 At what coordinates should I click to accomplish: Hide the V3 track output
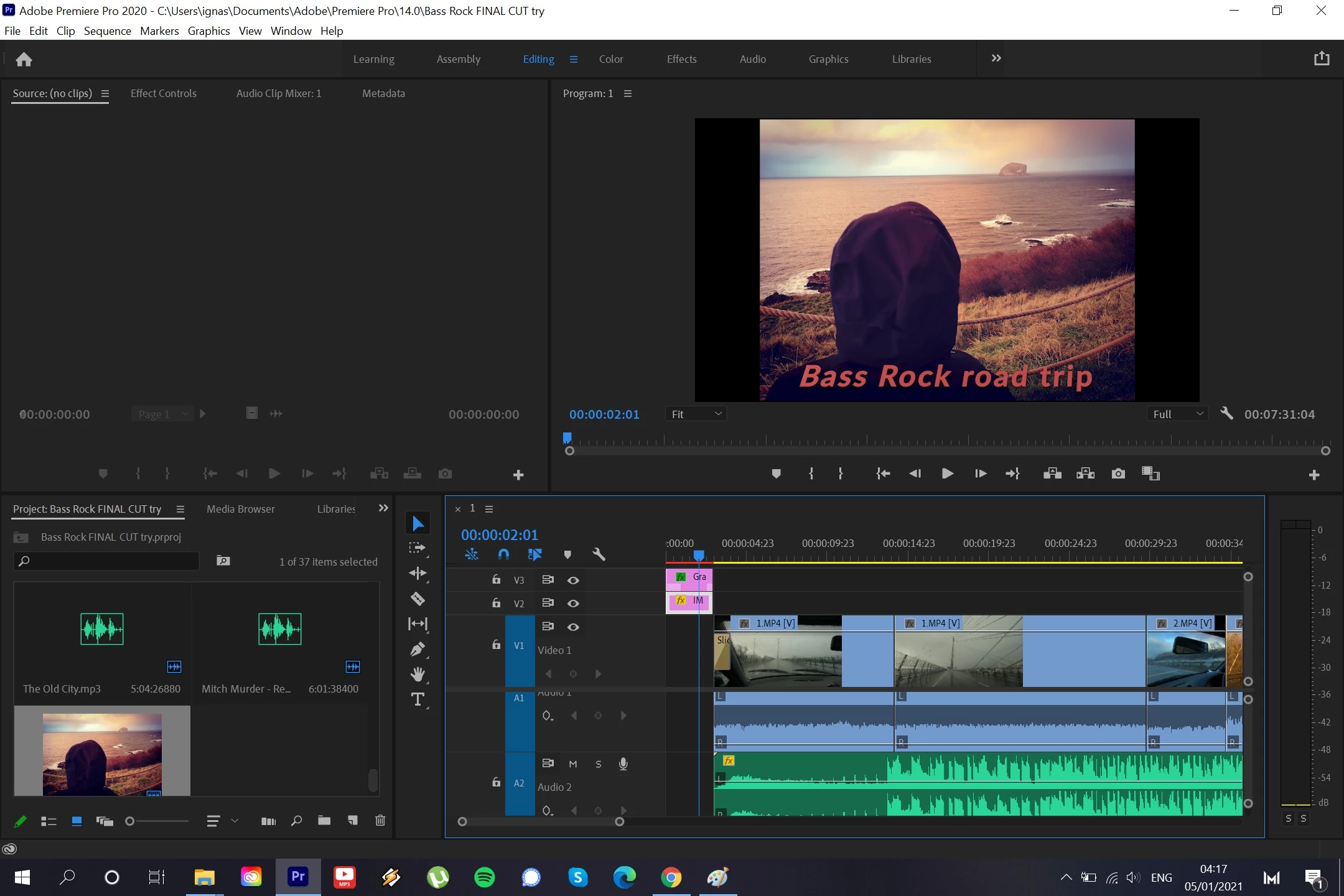[573, 580]
